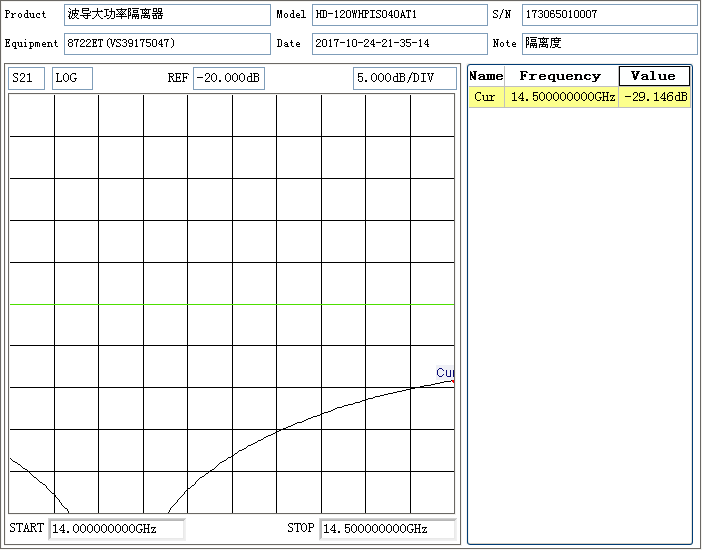Screen dimensions: 702x550
Task: Click the Date label
Action: 288,43
